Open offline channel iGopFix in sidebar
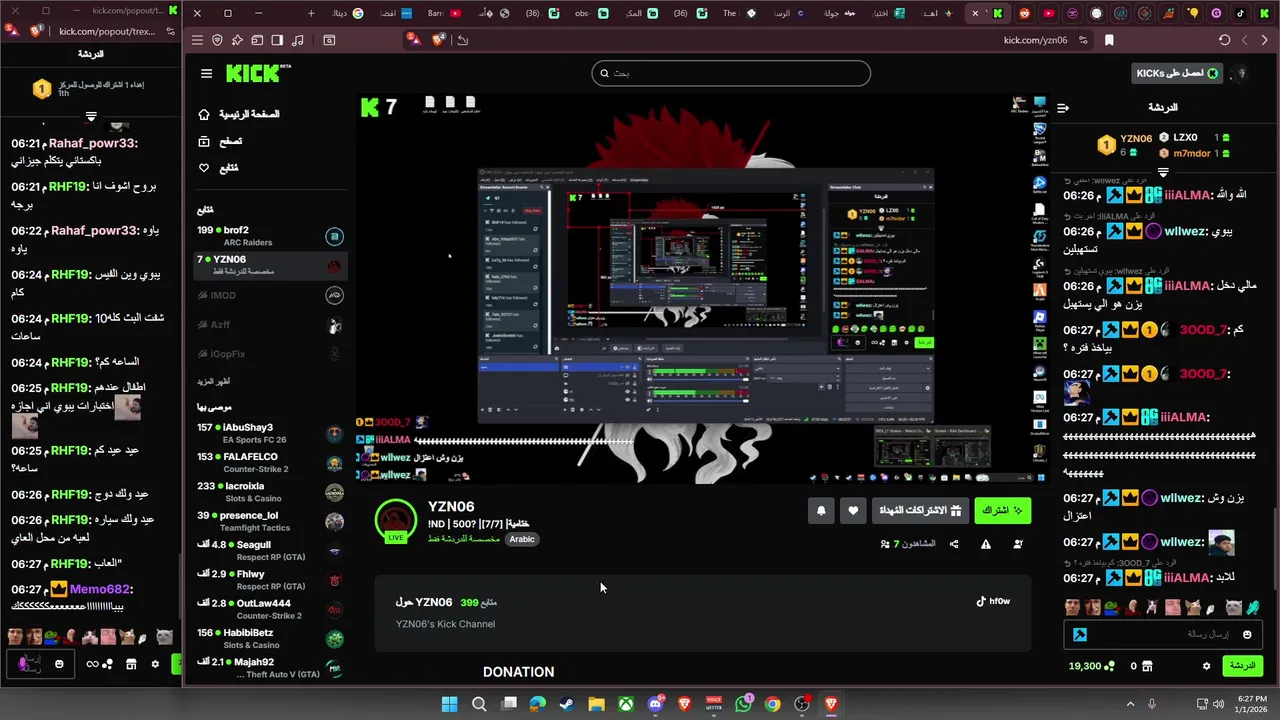This screenshot has height=720, width=1280. point(270,354)
